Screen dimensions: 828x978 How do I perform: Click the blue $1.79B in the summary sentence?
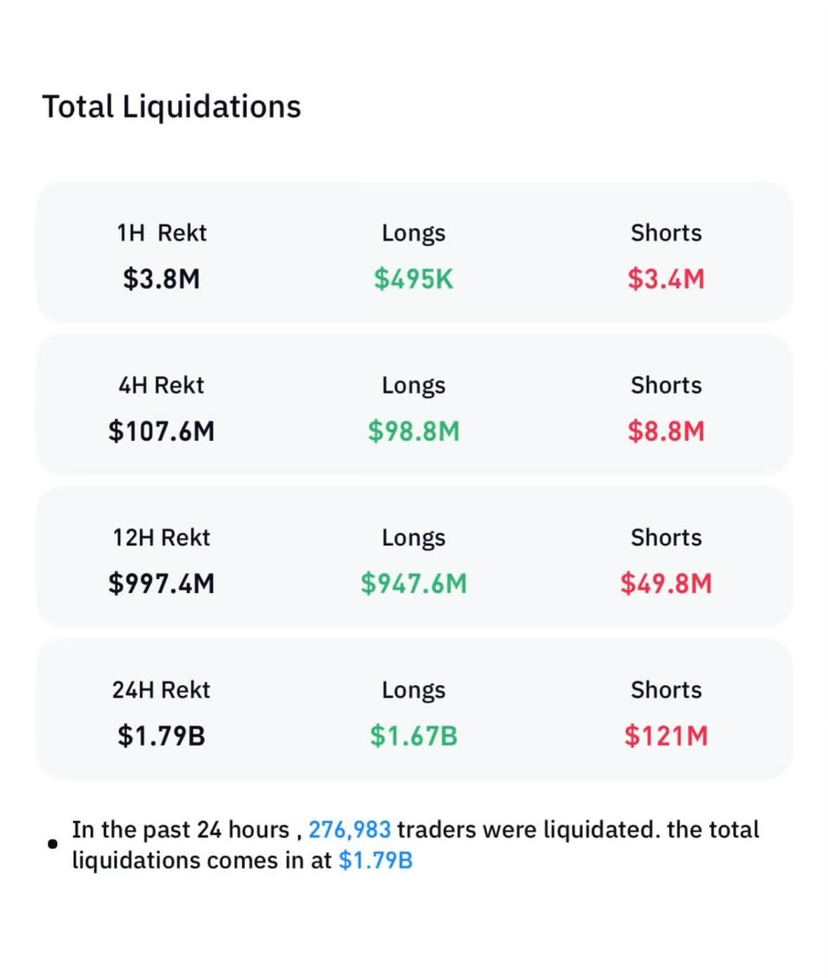375,861
